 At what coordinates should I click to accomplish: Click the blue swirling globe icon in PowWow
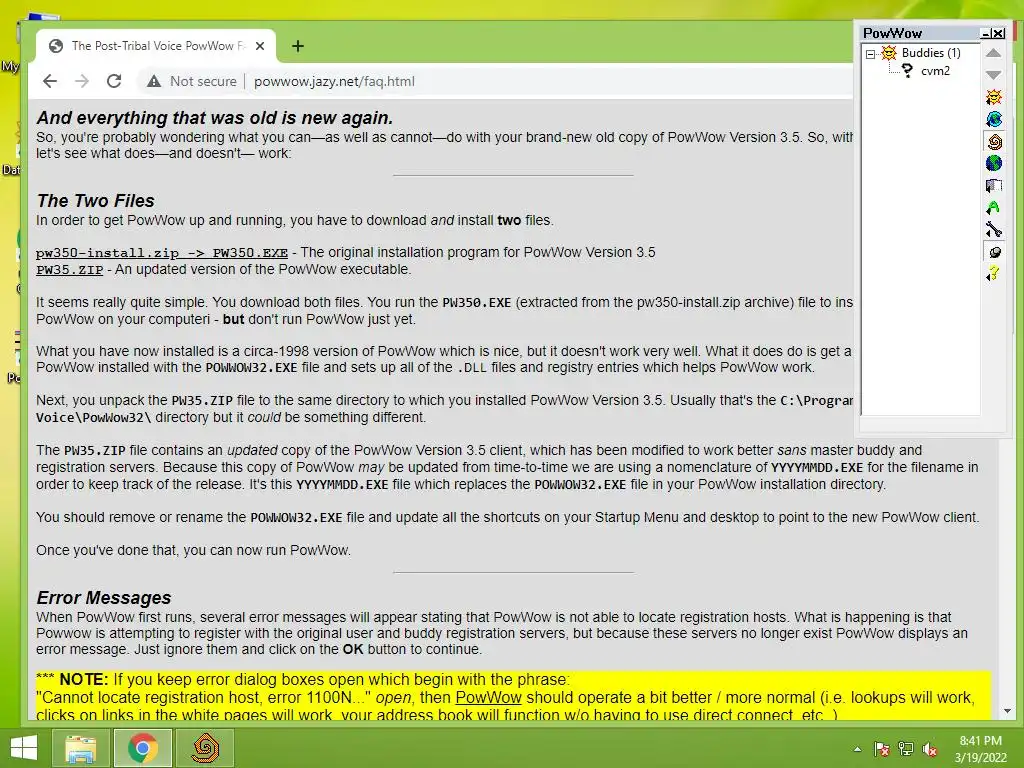tap(993, 119)
